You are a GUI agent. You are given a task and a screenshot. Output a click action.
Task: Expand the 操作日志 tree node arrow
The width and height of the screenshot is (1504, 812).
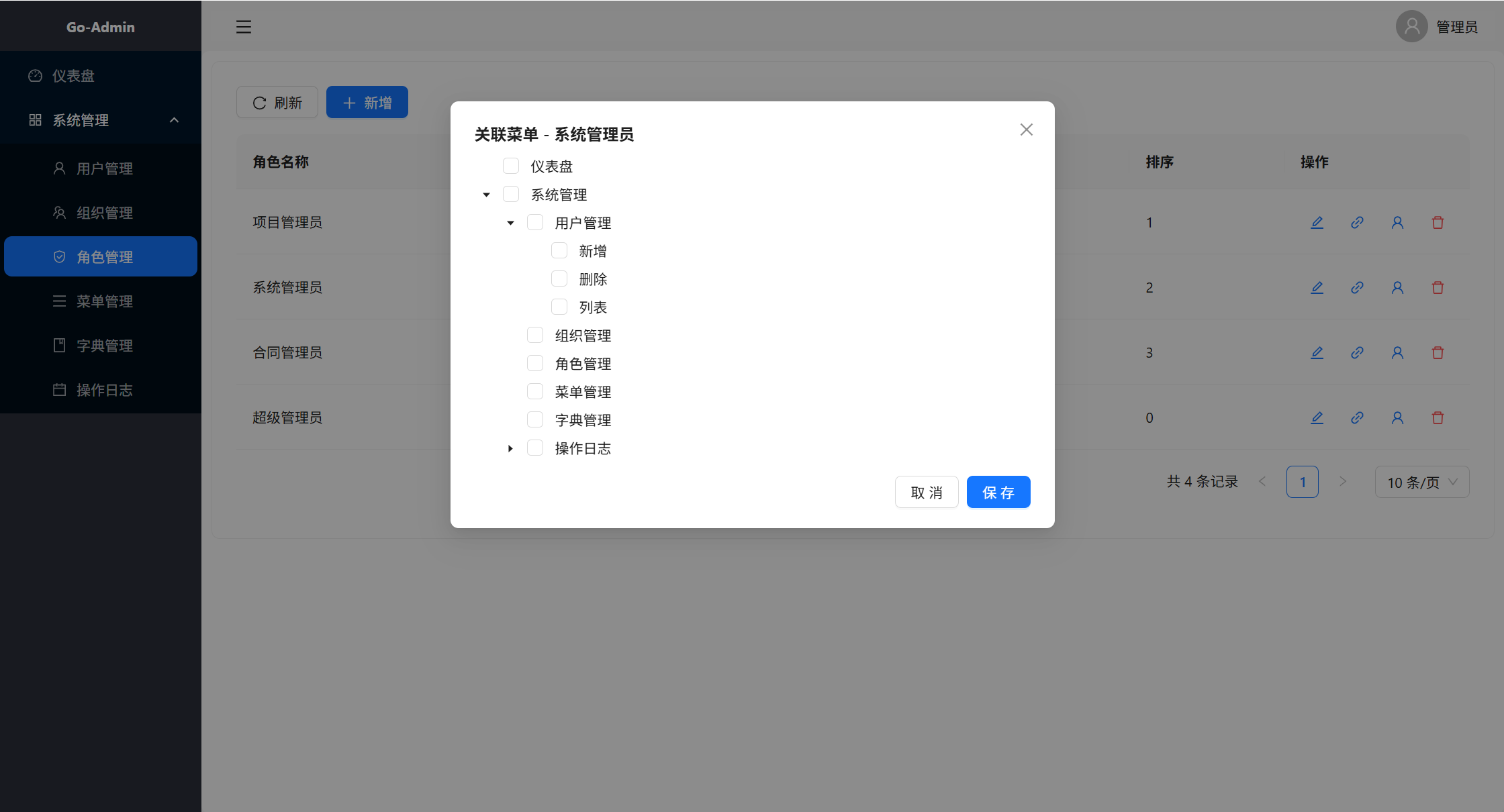point(510,448)
